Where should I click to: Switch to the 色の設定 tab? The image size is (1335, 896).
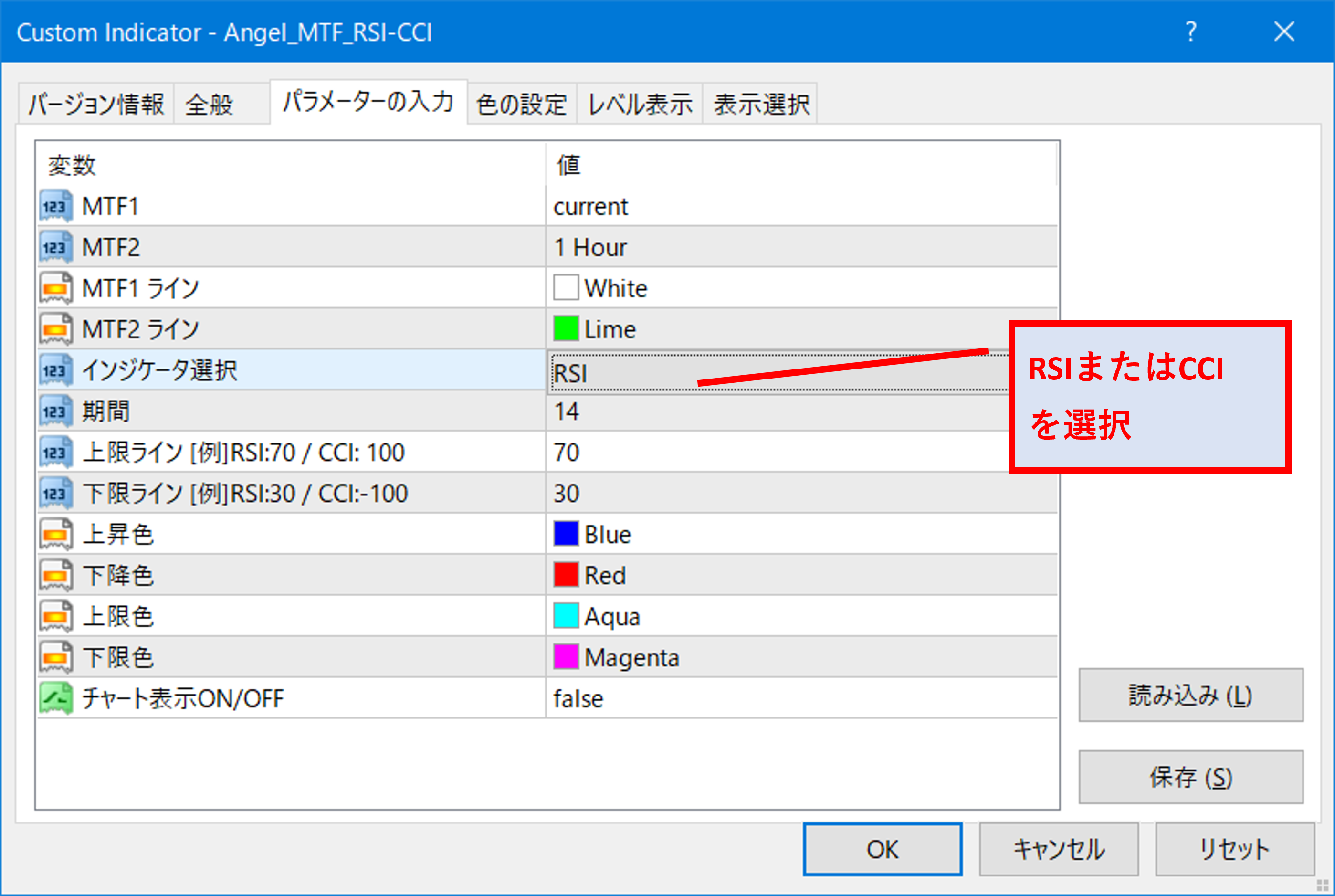coord(521,105)
